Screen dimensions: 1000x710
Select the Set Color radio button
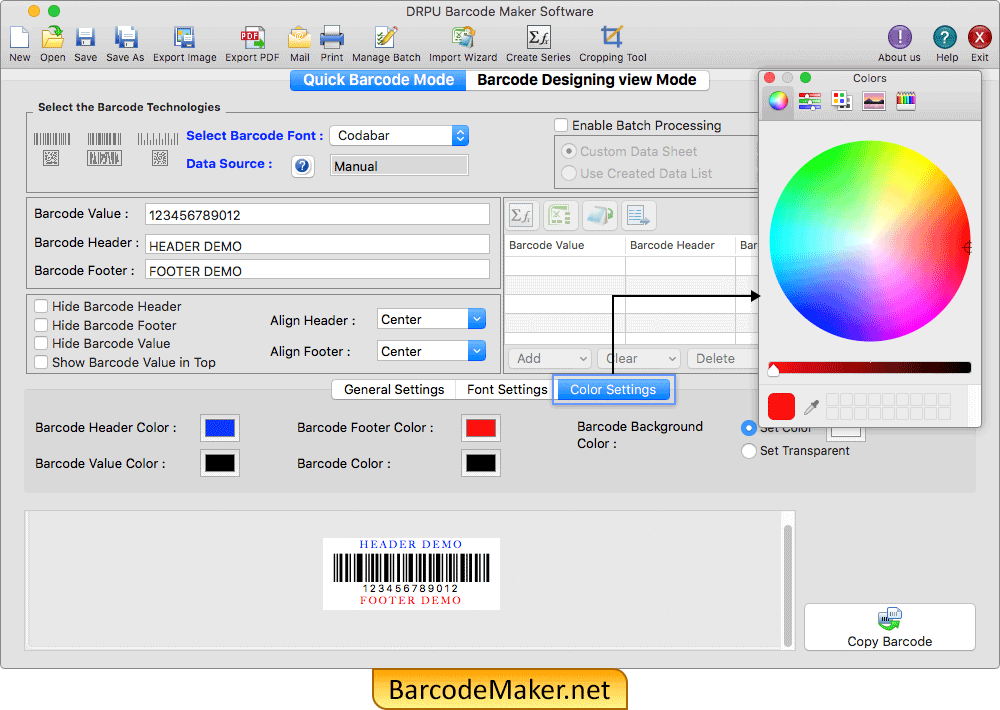point(749,428)
